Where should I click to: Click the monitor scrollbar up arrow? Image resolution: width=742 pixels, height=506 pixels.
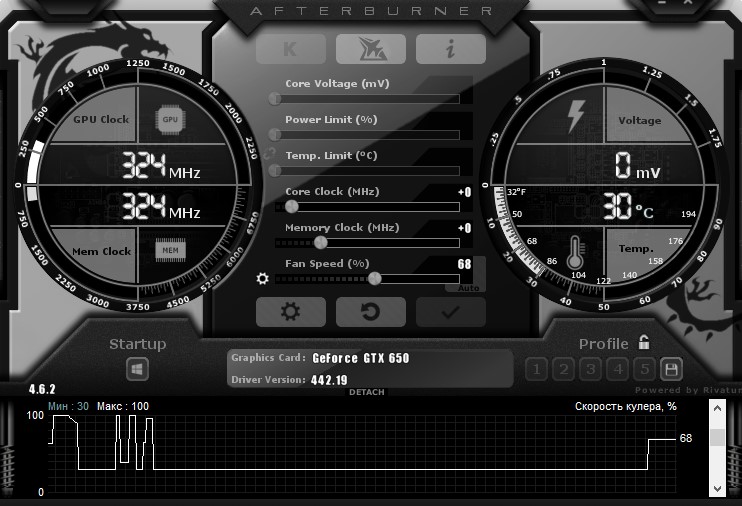coord(717,408)
